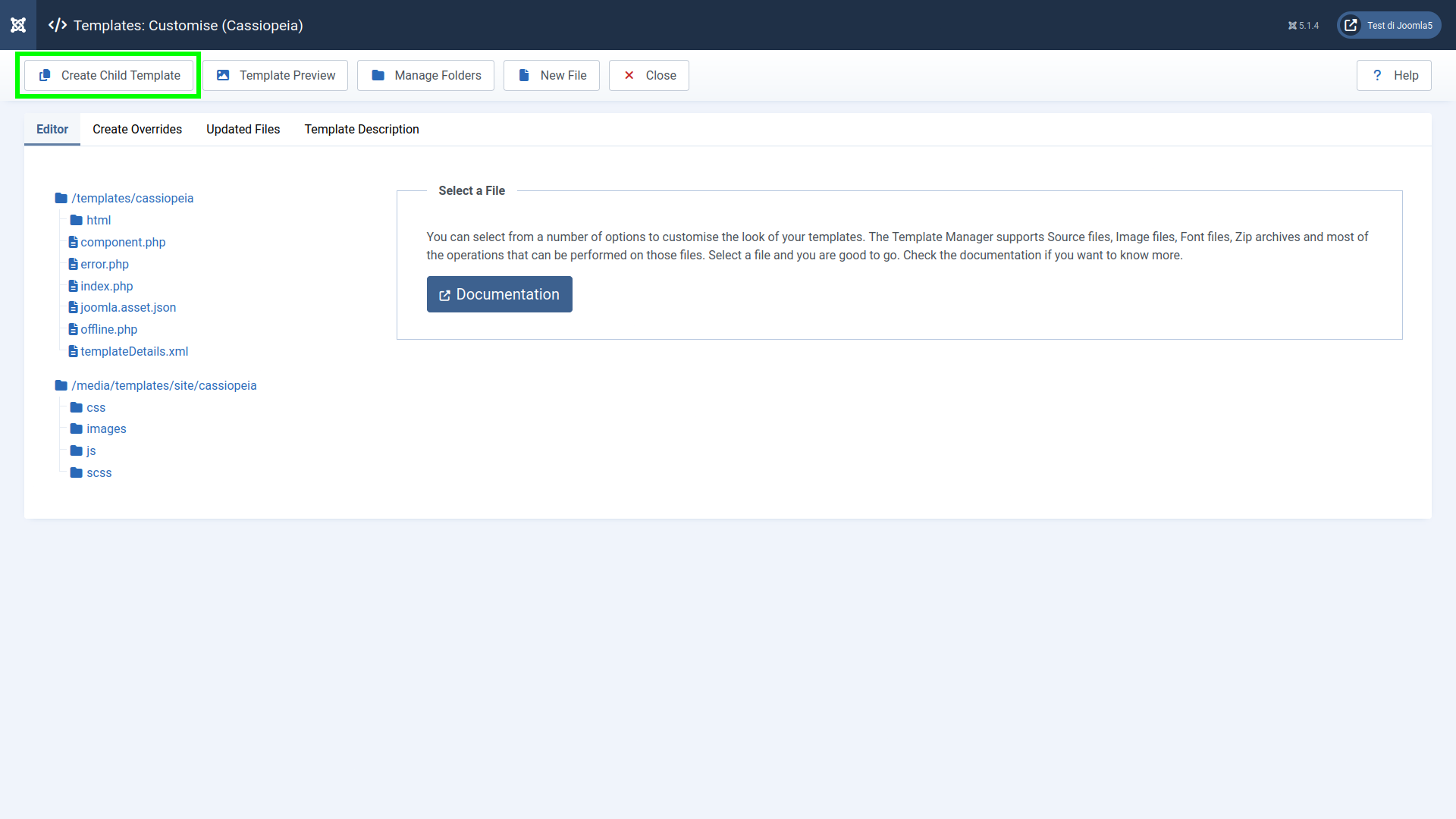Viewport: 1456px width, 819px height.
Task: Expand the css folder
Action: [96, 407]
